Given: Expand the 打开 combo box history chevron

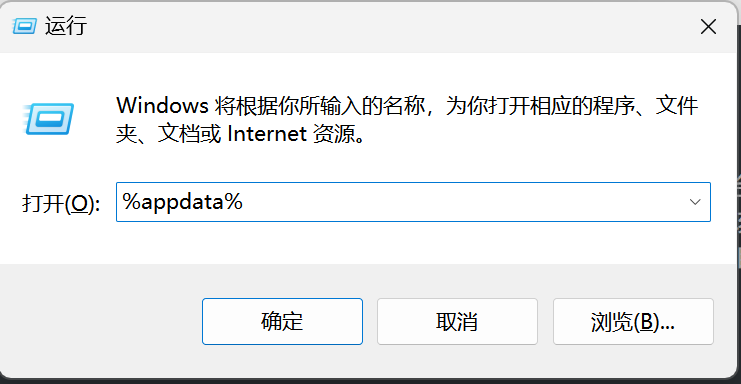Looking at the screenshot, I should coord(695,202).
